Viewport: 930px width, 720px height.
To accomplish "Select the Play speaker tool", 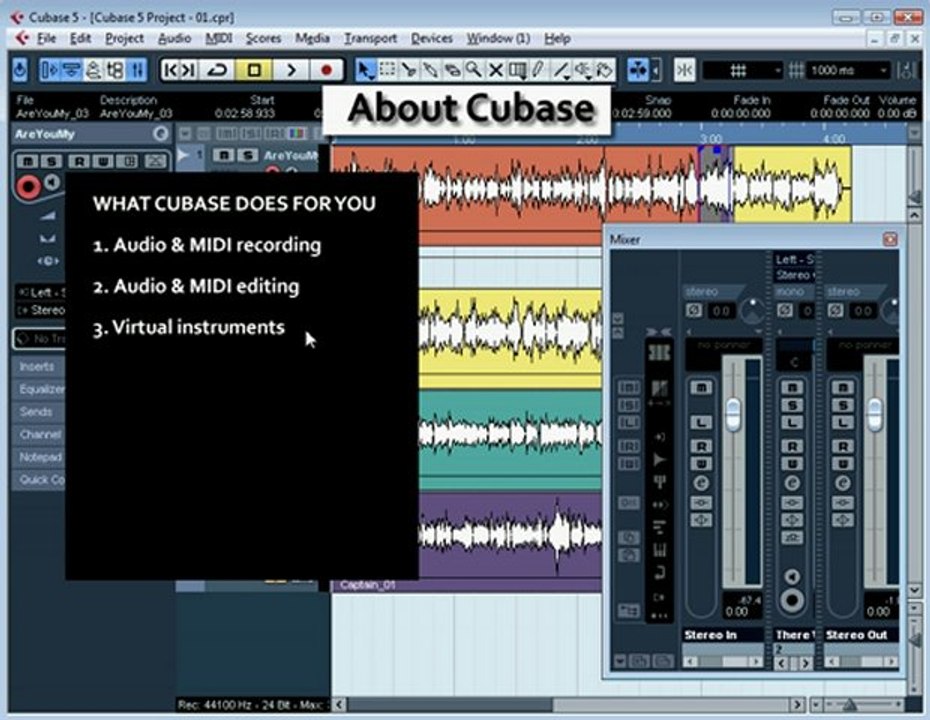I will click(583, 71).
